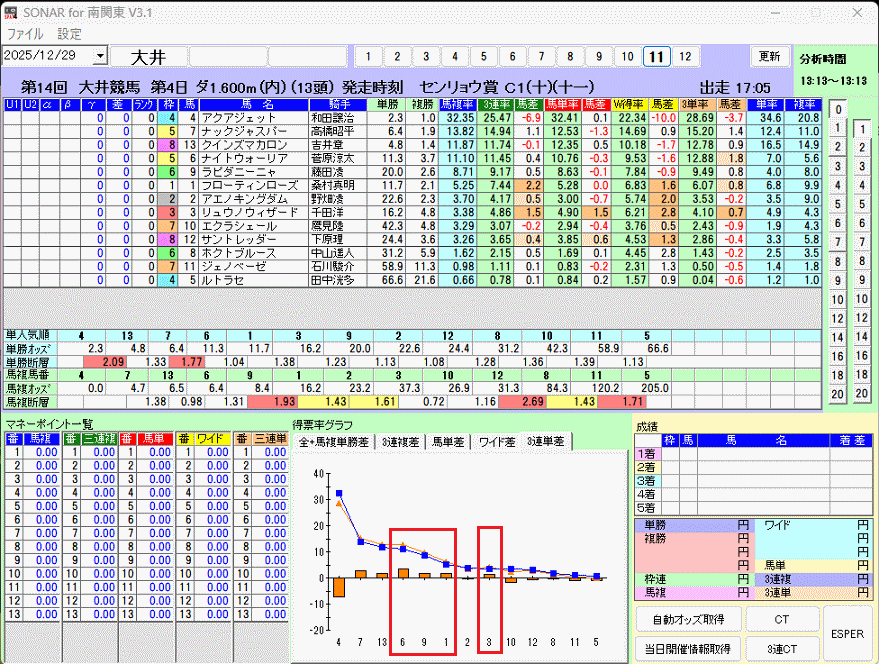Select the 馬単差 graph tab
Image resolution: width=879 pixels, height=664 pixels.
click(449, 441)
